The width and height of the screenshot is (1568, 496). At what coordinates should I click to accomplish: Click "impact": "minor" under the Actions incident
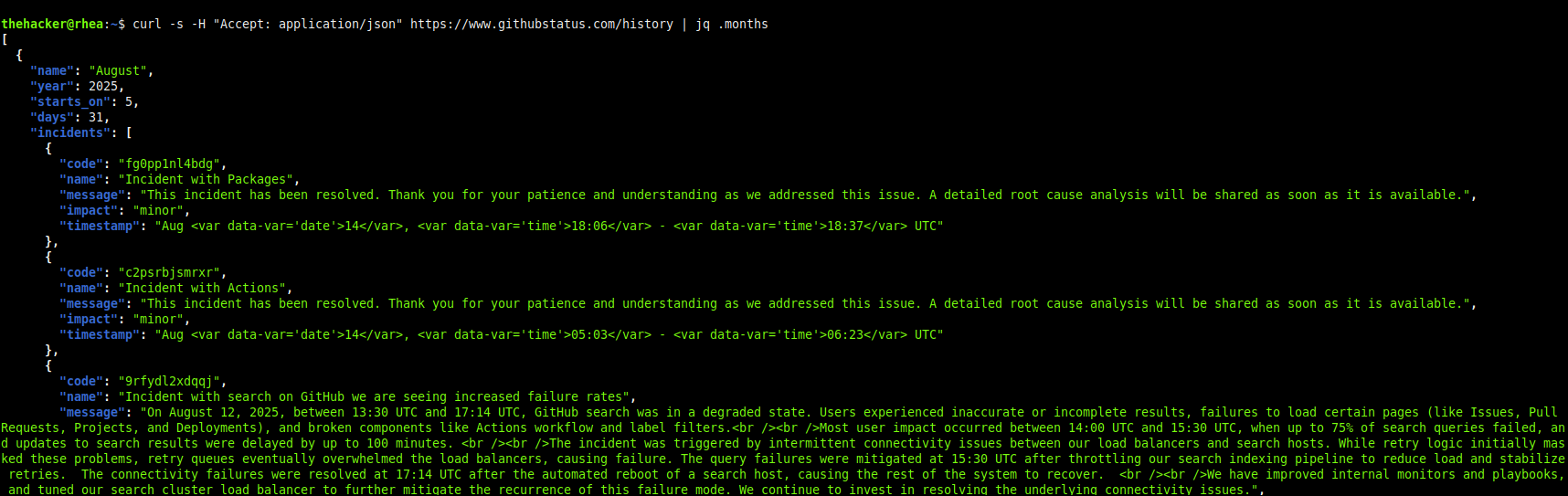[x=125, y=320]
